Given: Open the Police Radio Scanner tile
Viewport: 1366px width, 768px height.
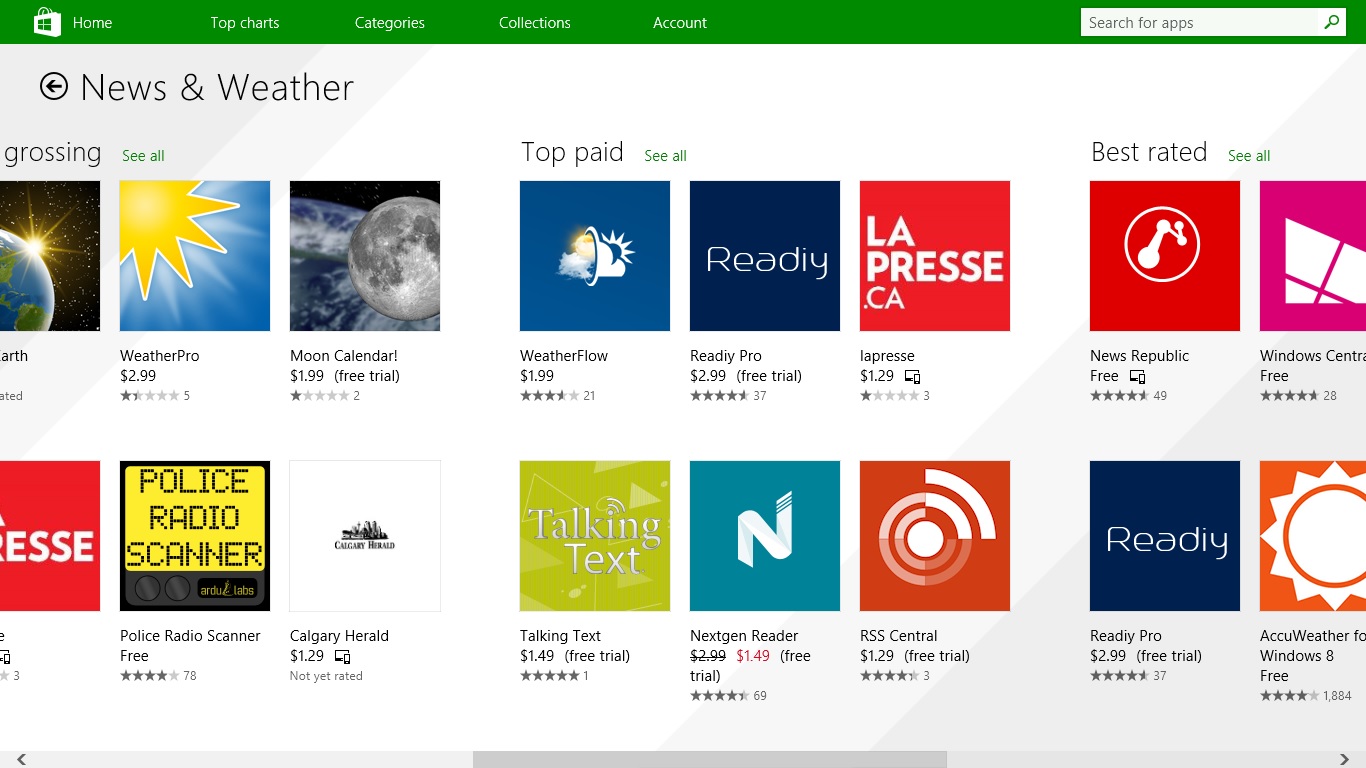Looking at the screenshot, I should pyautogui.click(x=195, y=536).
